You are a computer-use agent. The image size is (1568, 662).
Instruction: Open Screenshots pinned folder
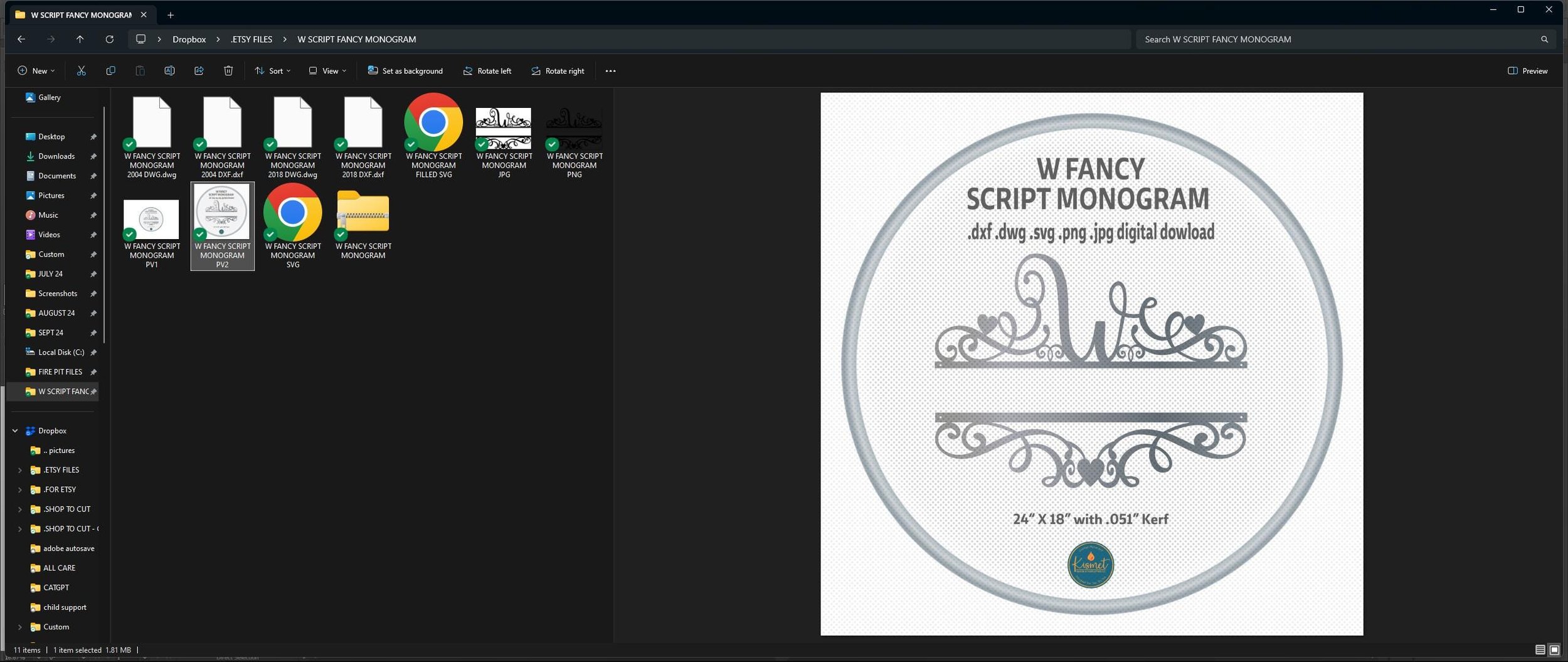click(x=58, y=294)
